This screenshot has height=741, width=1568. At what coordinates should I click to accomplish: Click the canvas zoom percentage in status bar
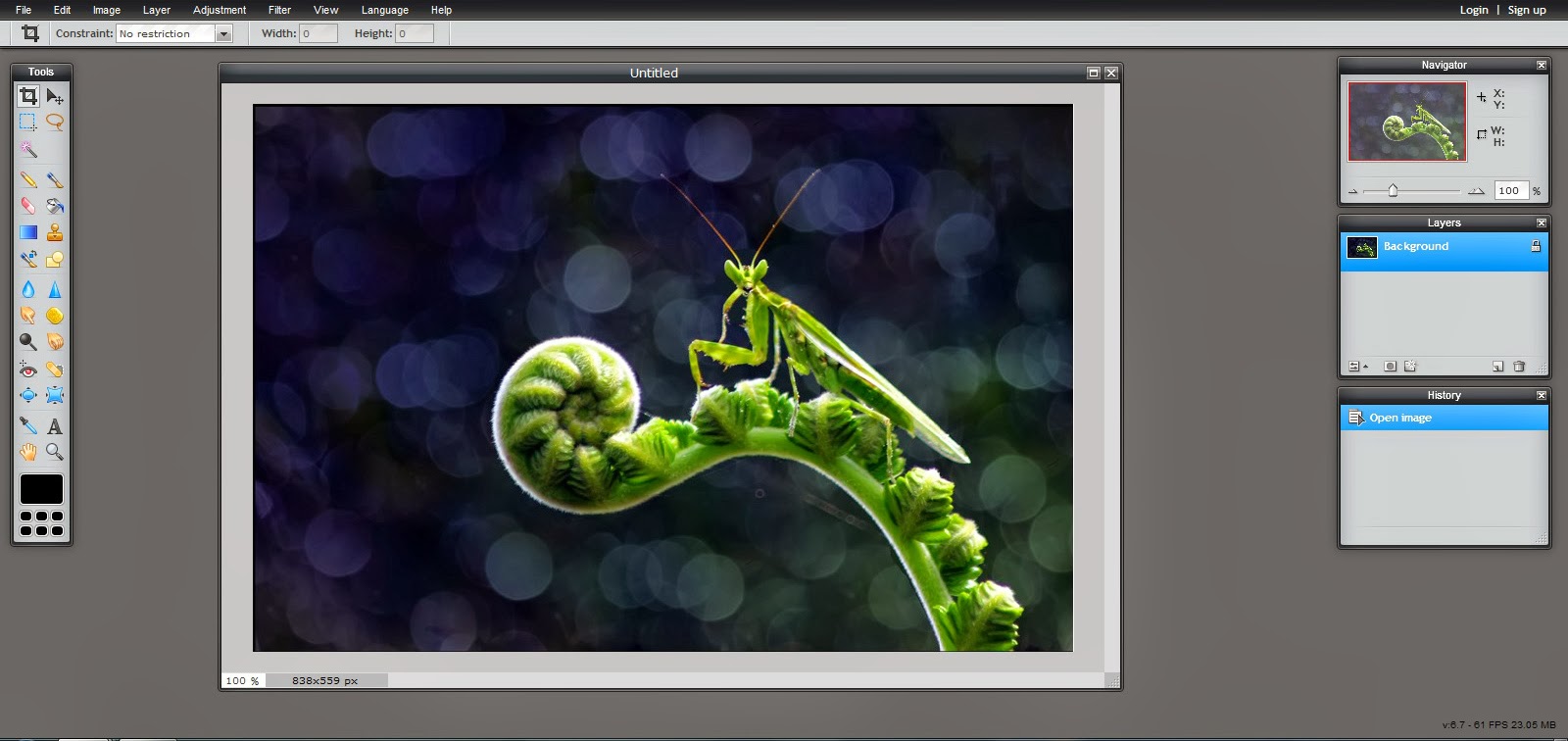click(242, 680)
